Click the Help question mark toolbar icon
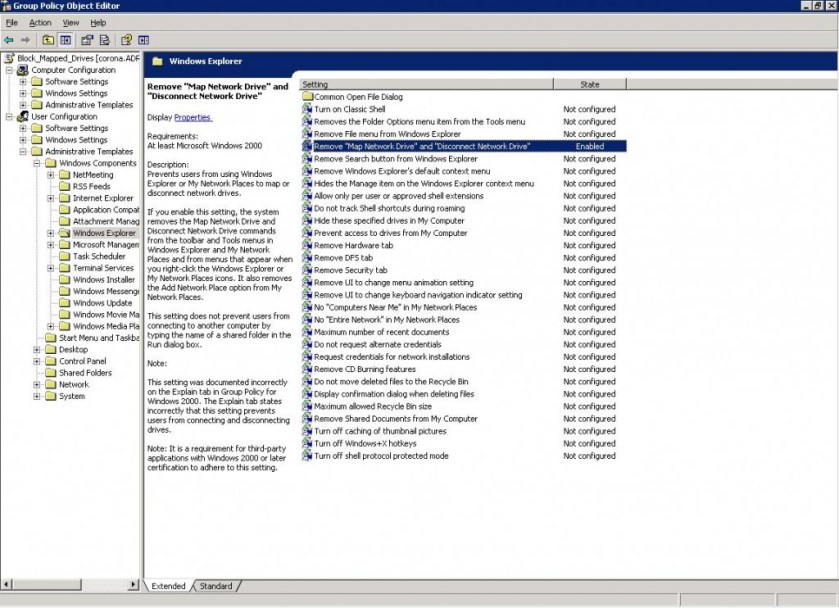Image resolution: width=839 pixels, height=608 pixels. 126,40
